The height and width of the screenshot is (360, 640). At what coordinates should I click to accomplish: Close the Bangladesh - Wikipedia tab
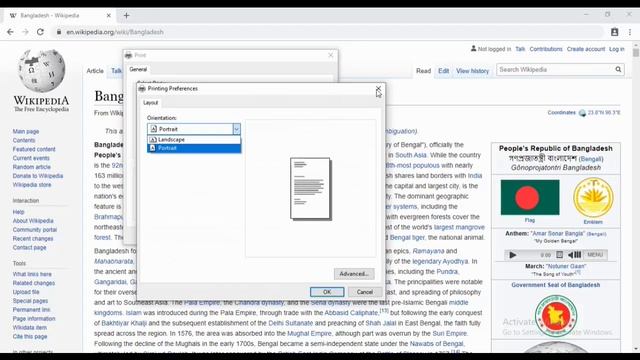[109, 16]
